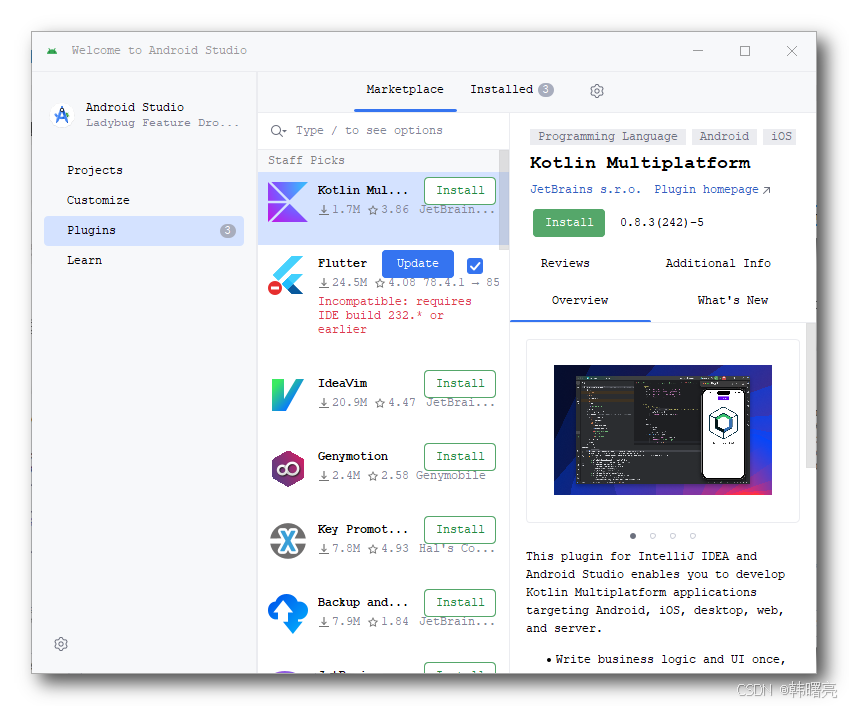
Task: Click the plugin list vertical scrollbar
Action: click(x=504, y=199)
